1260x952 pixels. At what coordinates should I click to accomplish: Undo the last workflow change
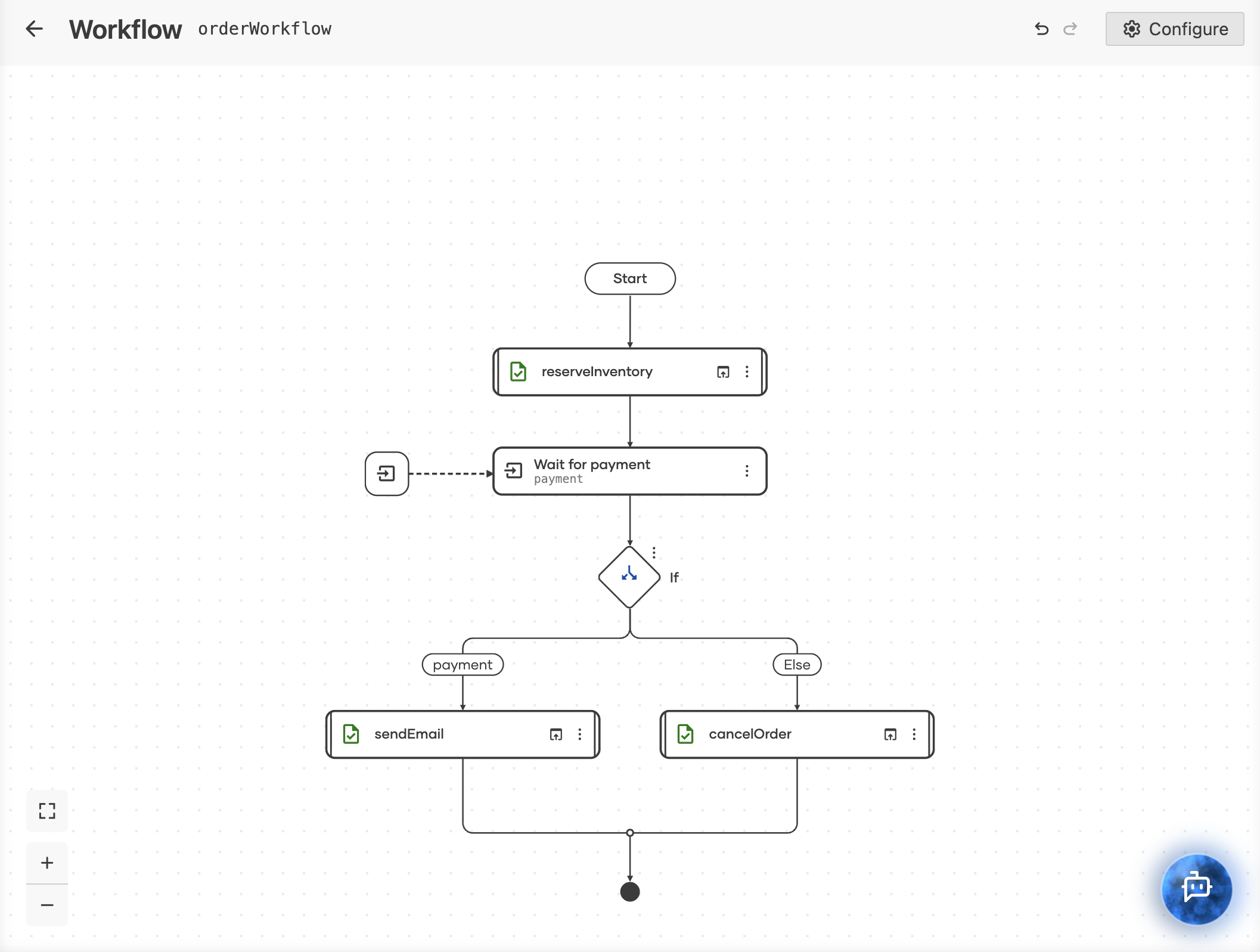(1041, 29)
